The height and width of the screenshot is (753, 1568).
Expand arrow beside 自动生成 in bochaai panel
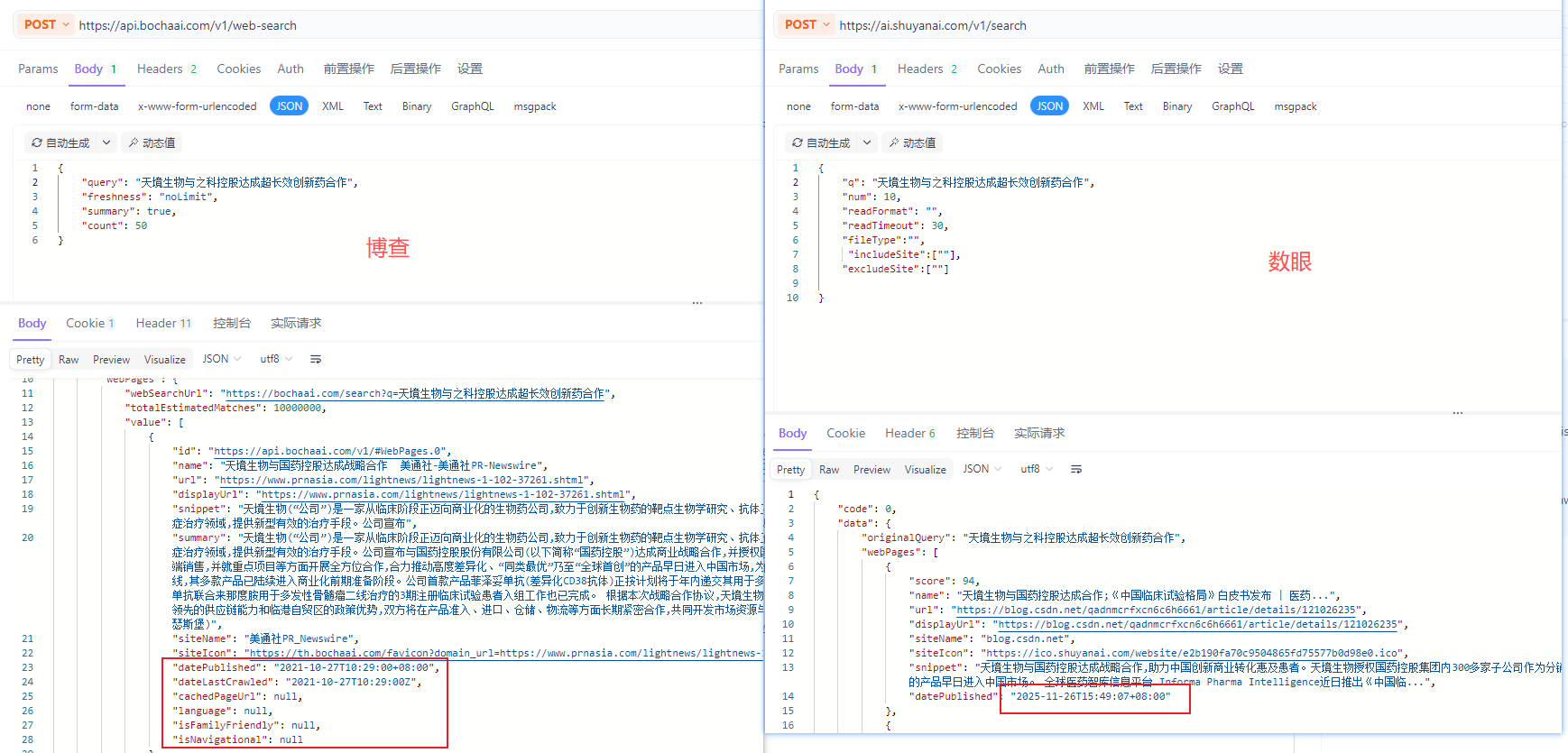[106, 142]
